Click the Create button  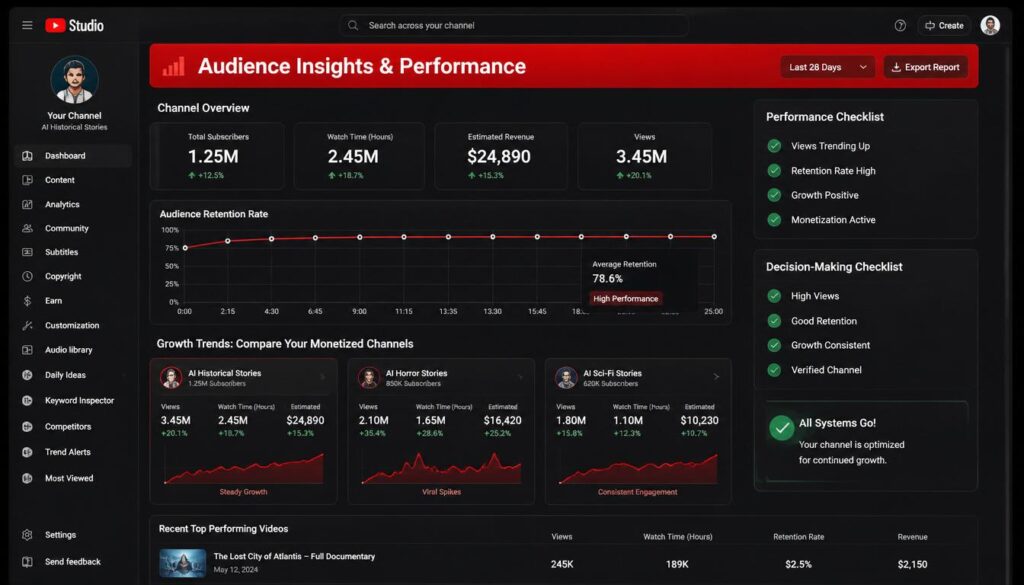coord(944,25)
